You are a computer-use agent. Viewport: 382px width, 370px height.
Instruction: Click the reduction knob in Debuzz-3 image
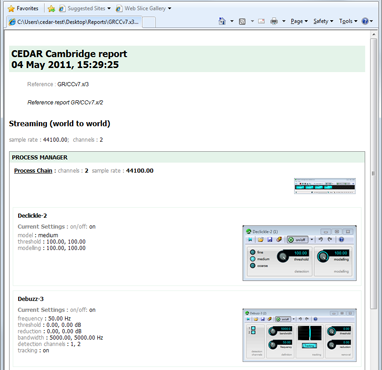point(331,345)
